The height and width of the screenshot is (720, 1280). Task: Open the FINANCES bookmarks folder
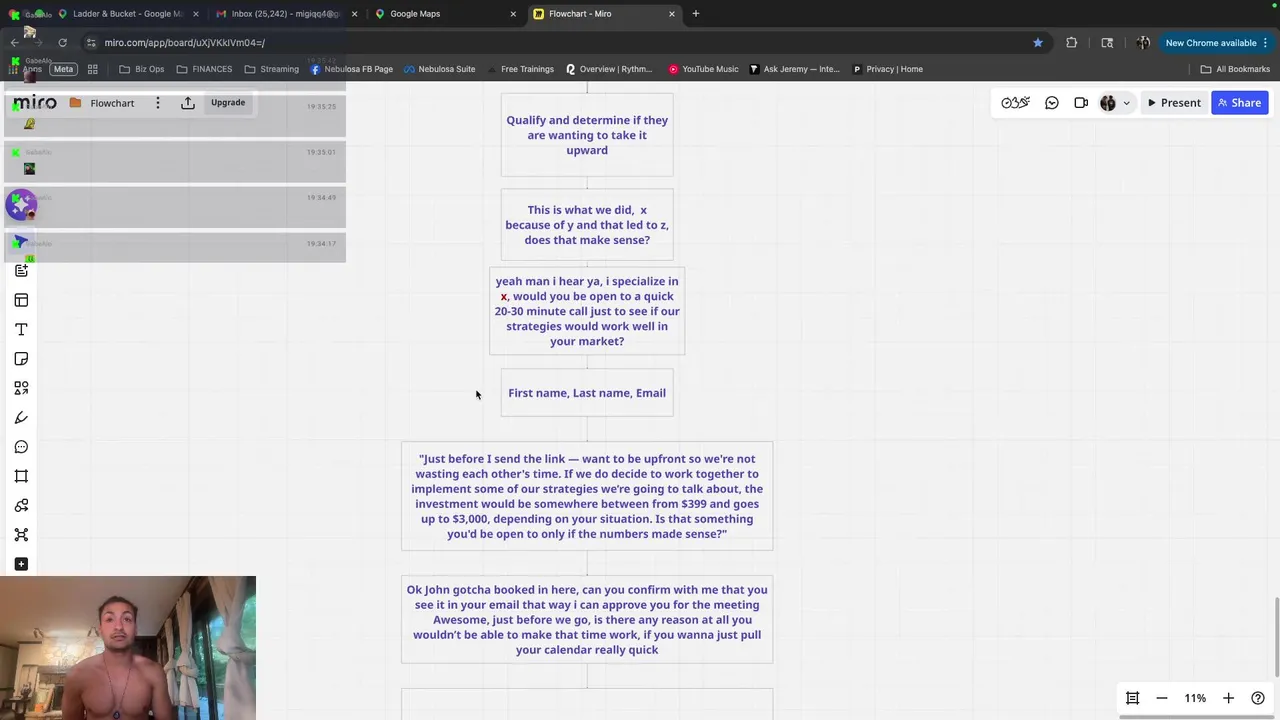click(204, 69)
